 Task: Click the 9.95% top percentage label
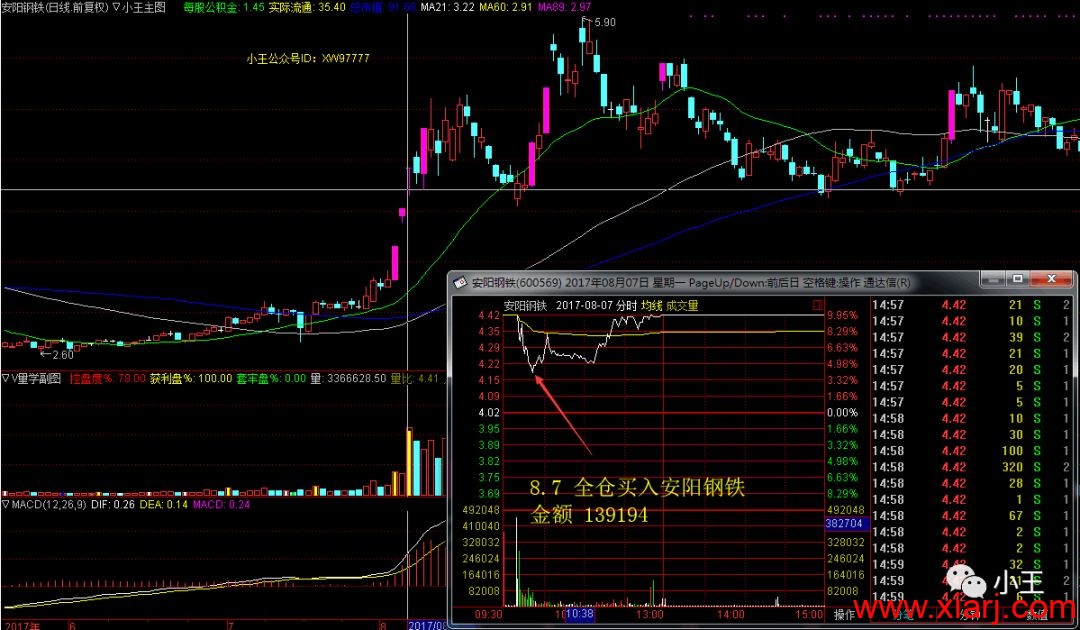click(843, 315)
